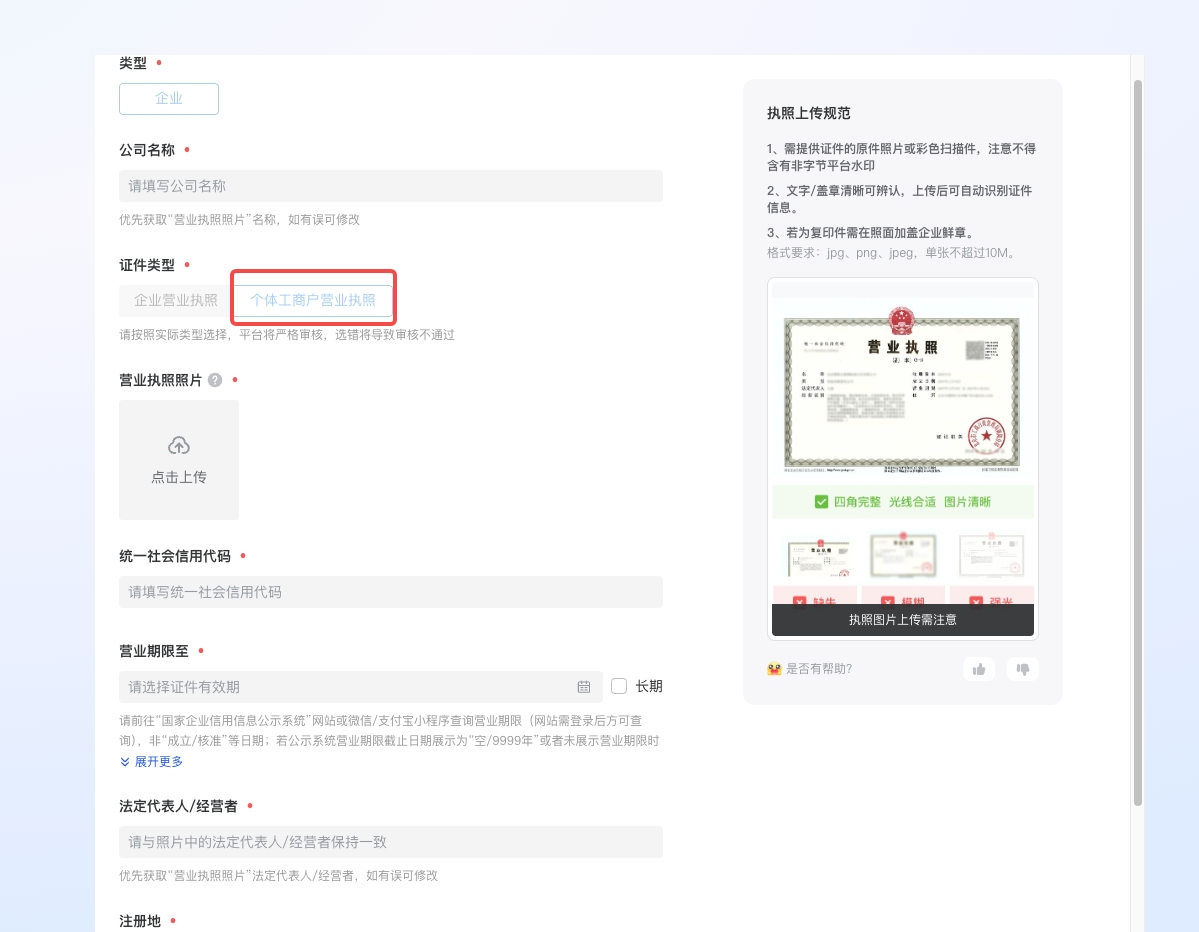This screenshot has width=1199, height=932.
Task: Expand the 展开更多 details
Action: [152, 762]
